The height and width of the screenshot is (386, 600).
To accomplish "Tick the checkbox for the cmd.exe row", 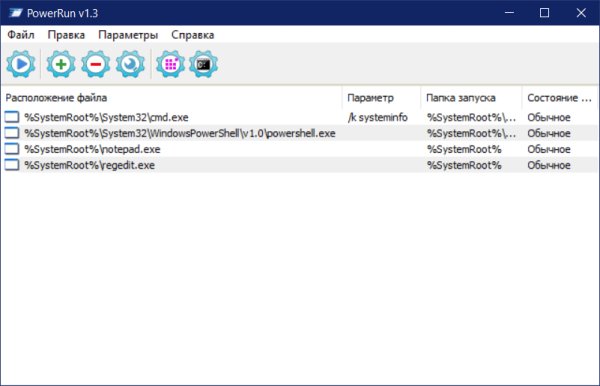I will coord(12,117).
